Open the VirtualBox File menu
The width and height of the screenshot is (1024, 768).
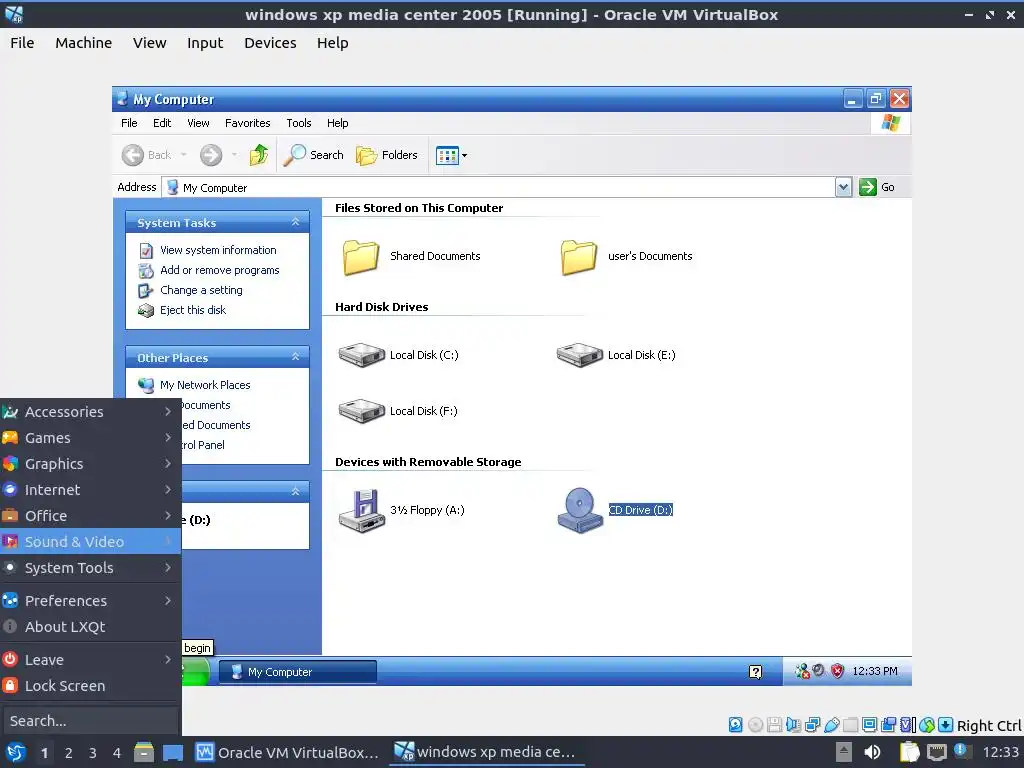22,43
